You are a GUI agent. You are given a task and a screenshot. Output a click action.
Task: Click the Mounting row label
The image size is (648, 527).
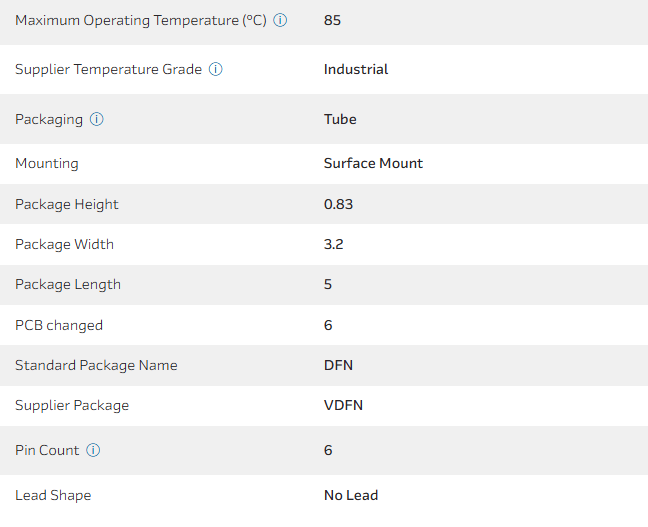pyautogui.click(x=47, y=163)
